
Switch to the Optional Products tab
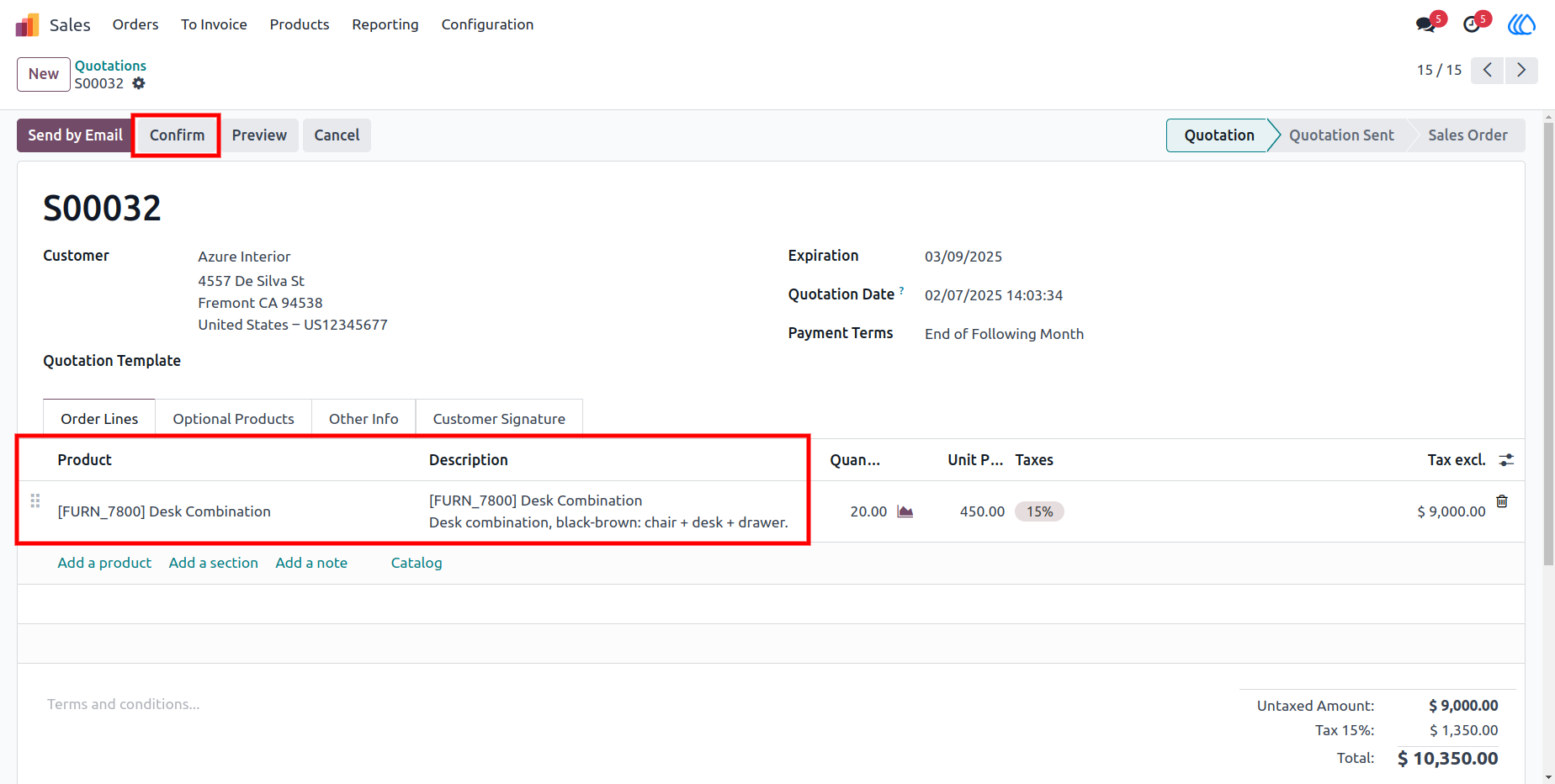click(233, 418)
